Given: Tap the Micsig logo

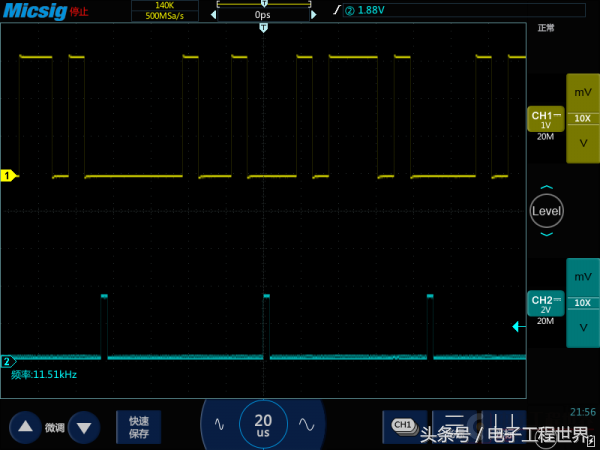Looking at the screenshot, I should pos(35,11).
